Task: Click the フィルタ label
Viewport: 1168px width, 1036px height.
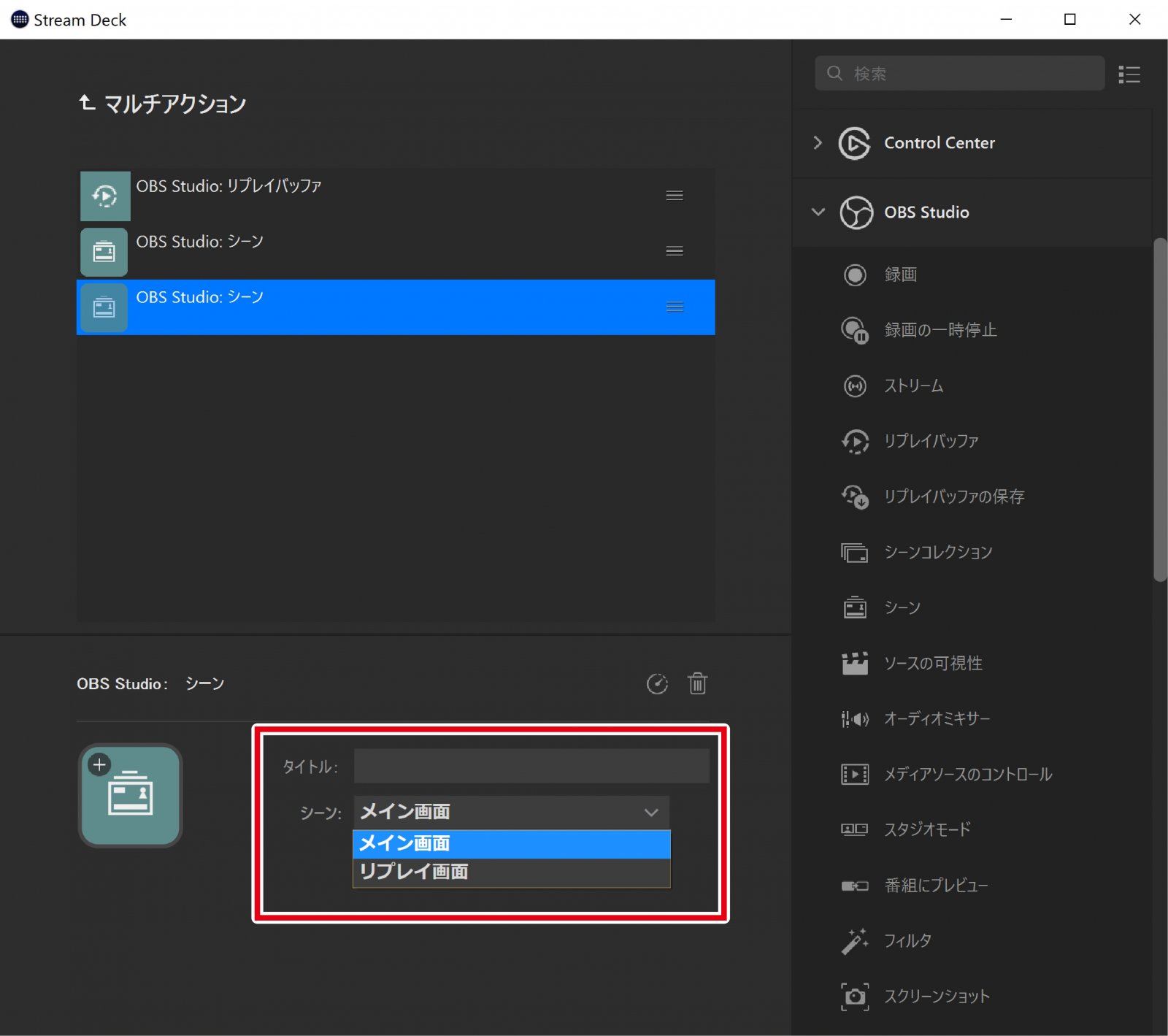Action: [907, 940]
